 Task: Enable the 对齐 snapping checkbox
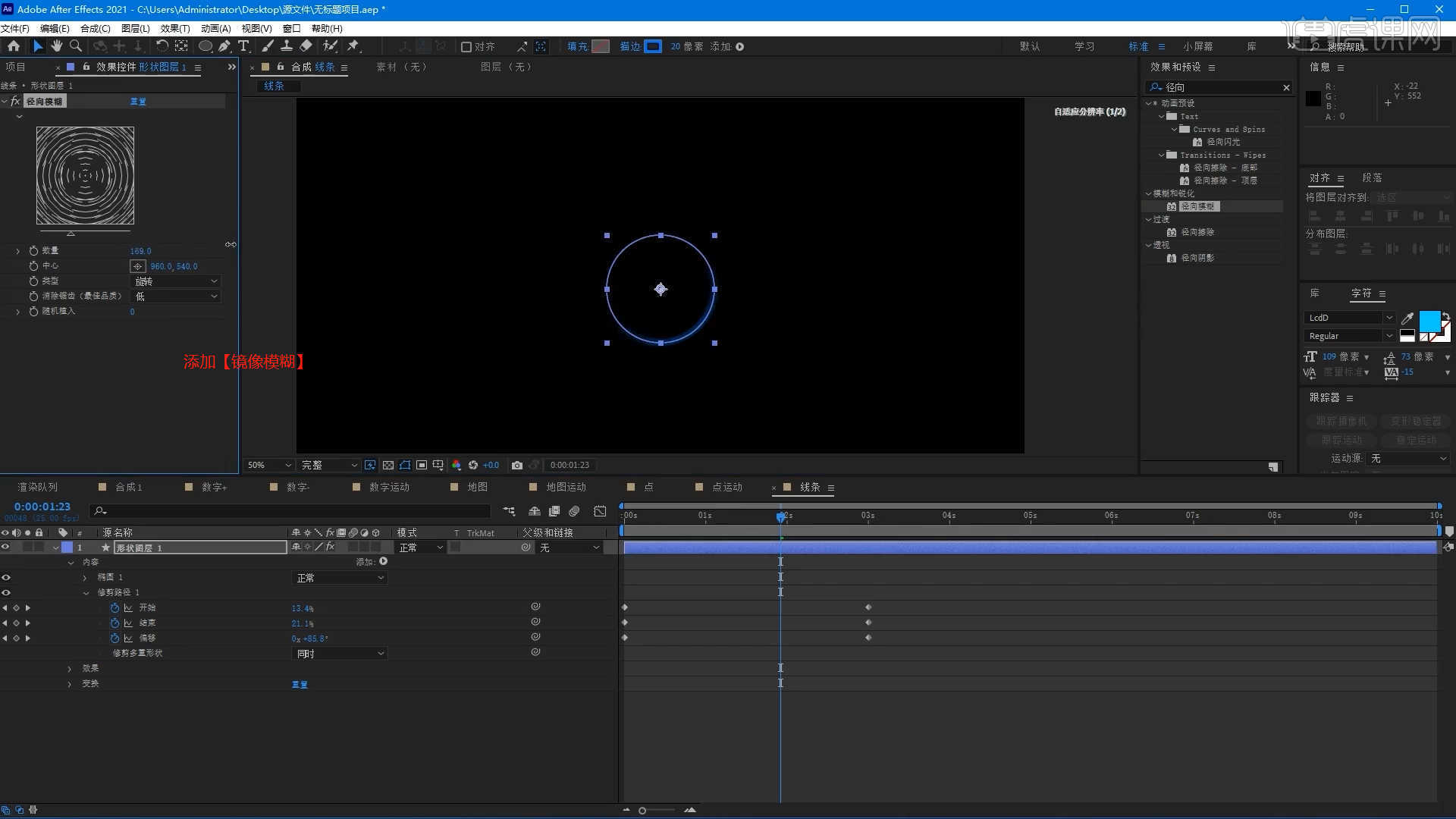click(x=466, y=47)
